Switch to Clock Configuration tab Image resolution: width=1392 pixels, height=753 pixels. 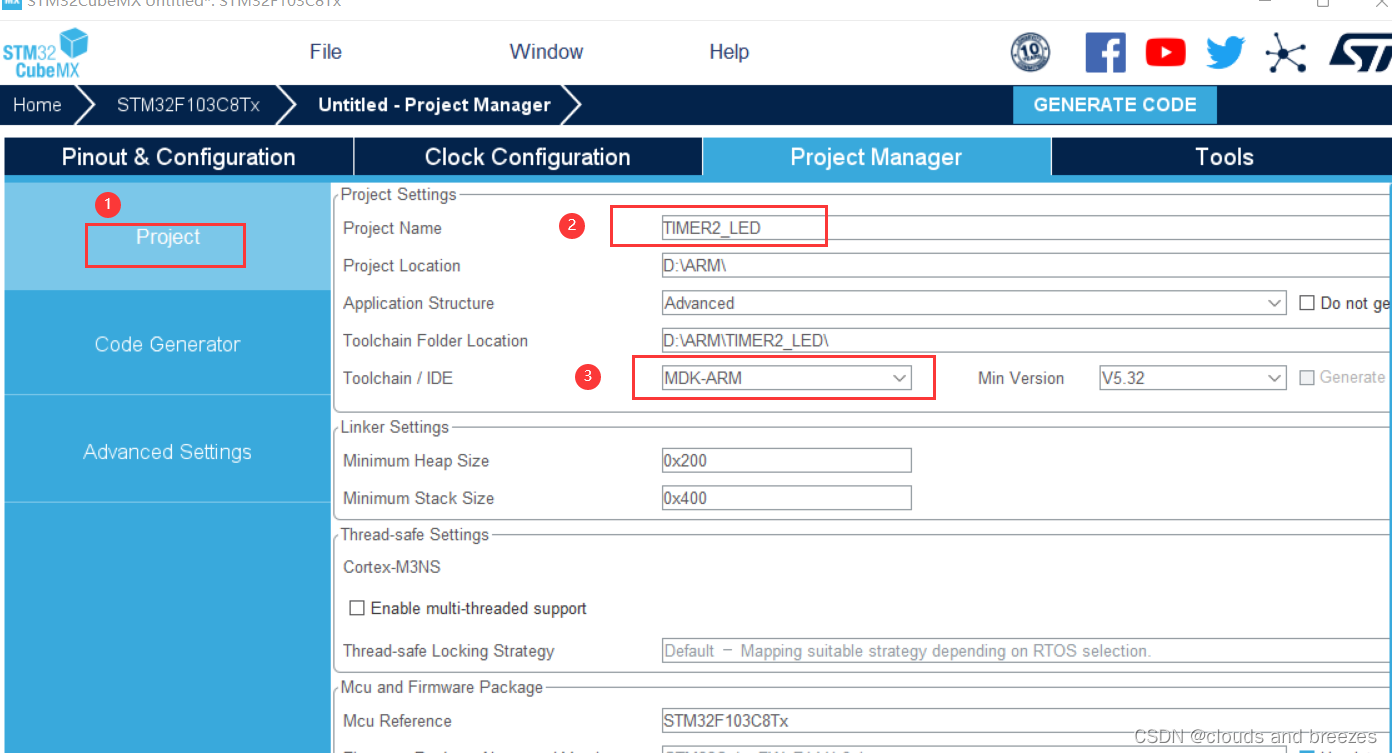(x=527, y=157)
